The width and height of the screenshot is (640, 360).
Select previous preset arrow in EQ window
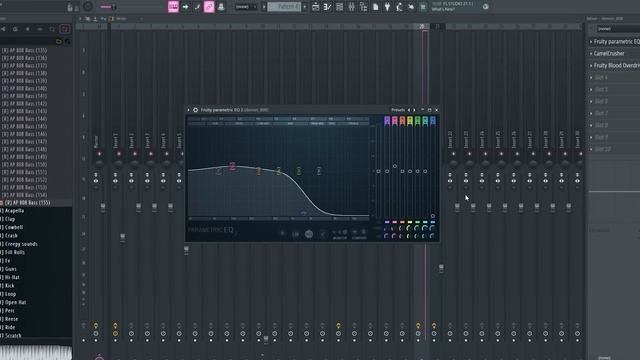click(409, 110)
